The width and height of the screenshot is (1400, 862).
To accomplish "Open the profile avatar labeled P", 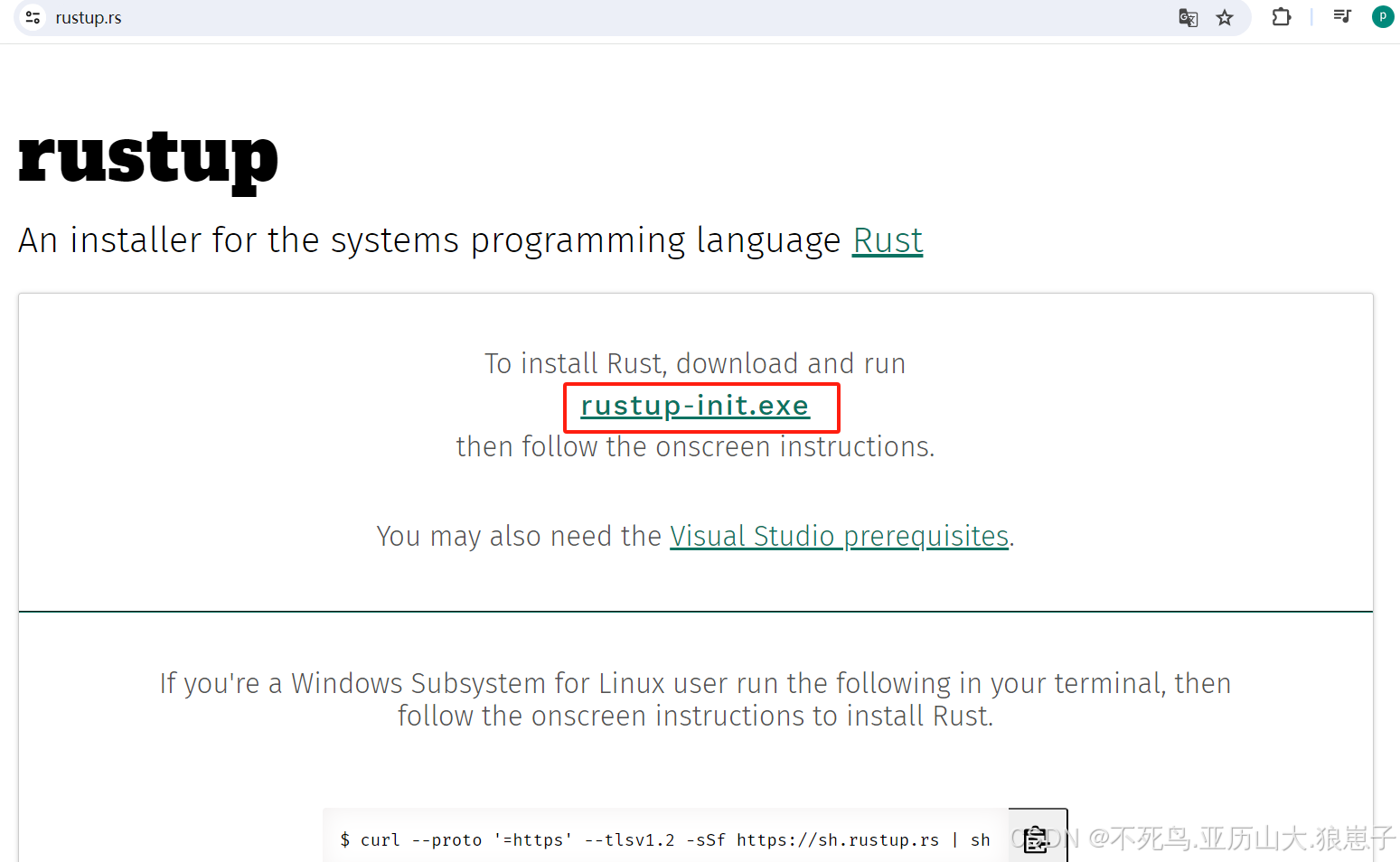I will (x=1383, y=16).
